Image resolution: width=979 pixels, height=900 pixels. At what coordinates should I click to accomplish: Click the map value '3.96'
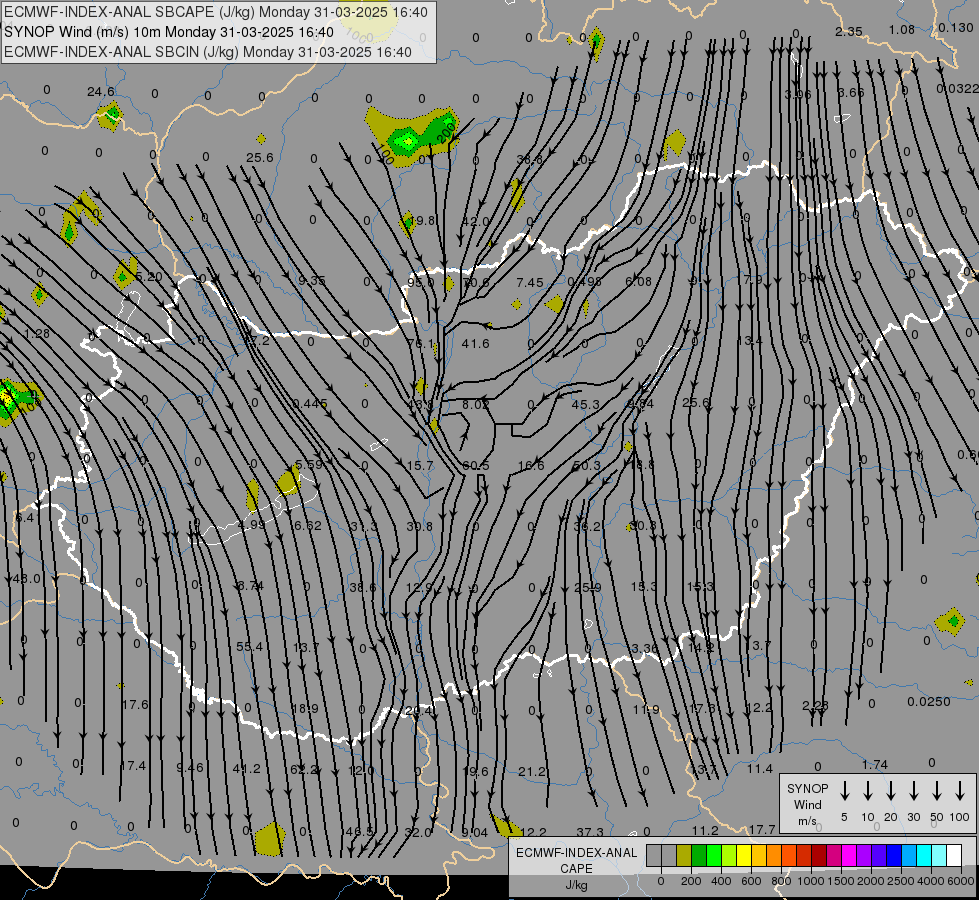798,94
